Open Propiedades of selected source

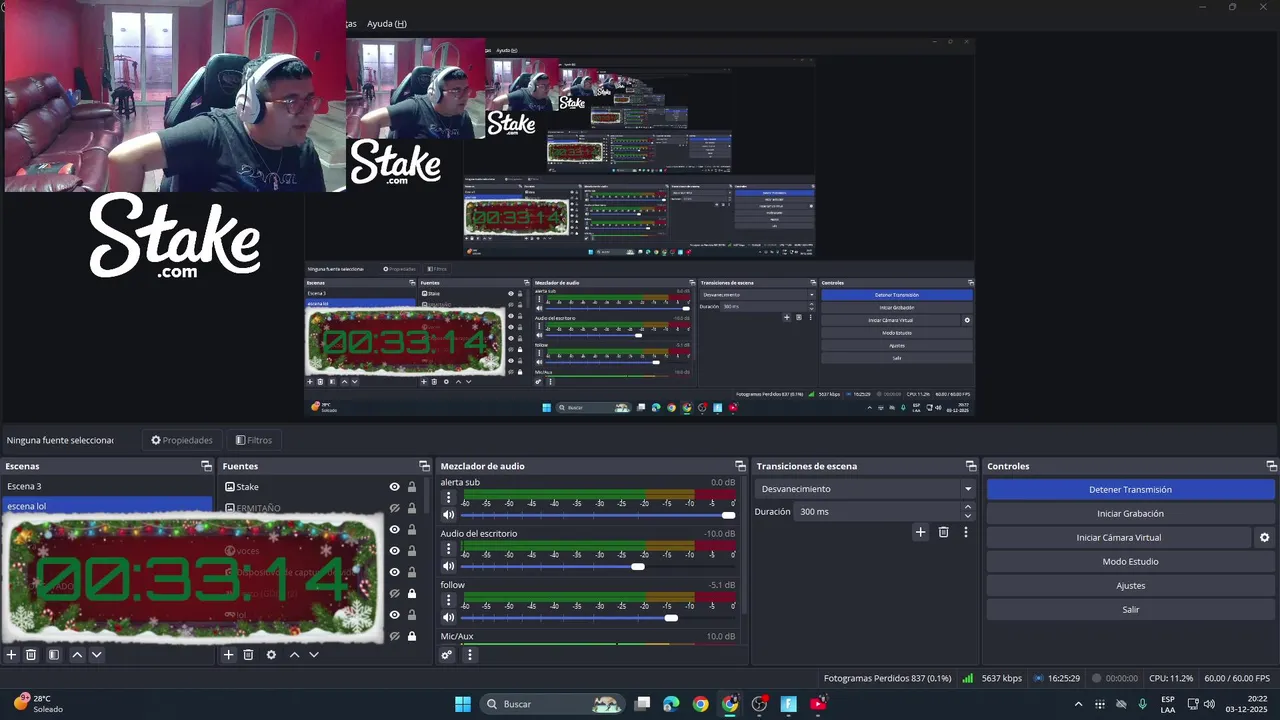pos(182,440)
